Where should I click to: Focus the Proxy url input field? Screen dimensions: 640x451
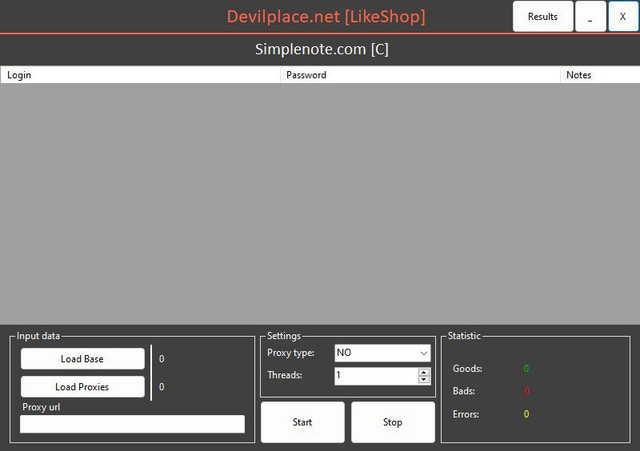tap(132, 424)
